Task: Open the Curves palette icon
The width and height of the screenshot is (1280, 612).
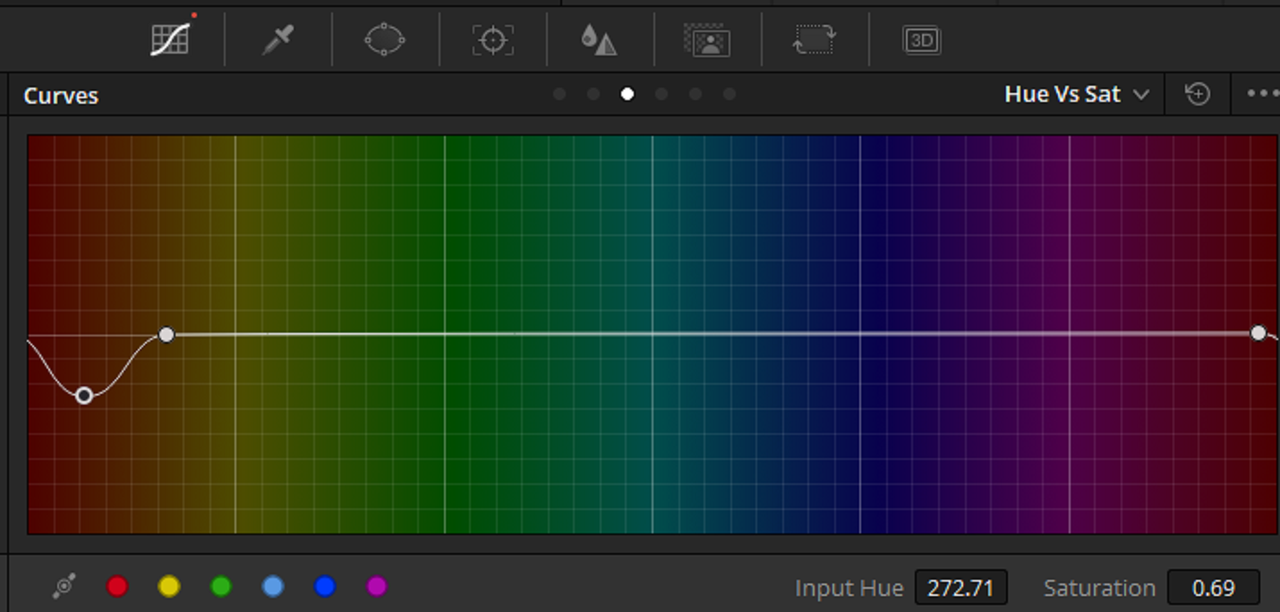Action: [170, 40]
